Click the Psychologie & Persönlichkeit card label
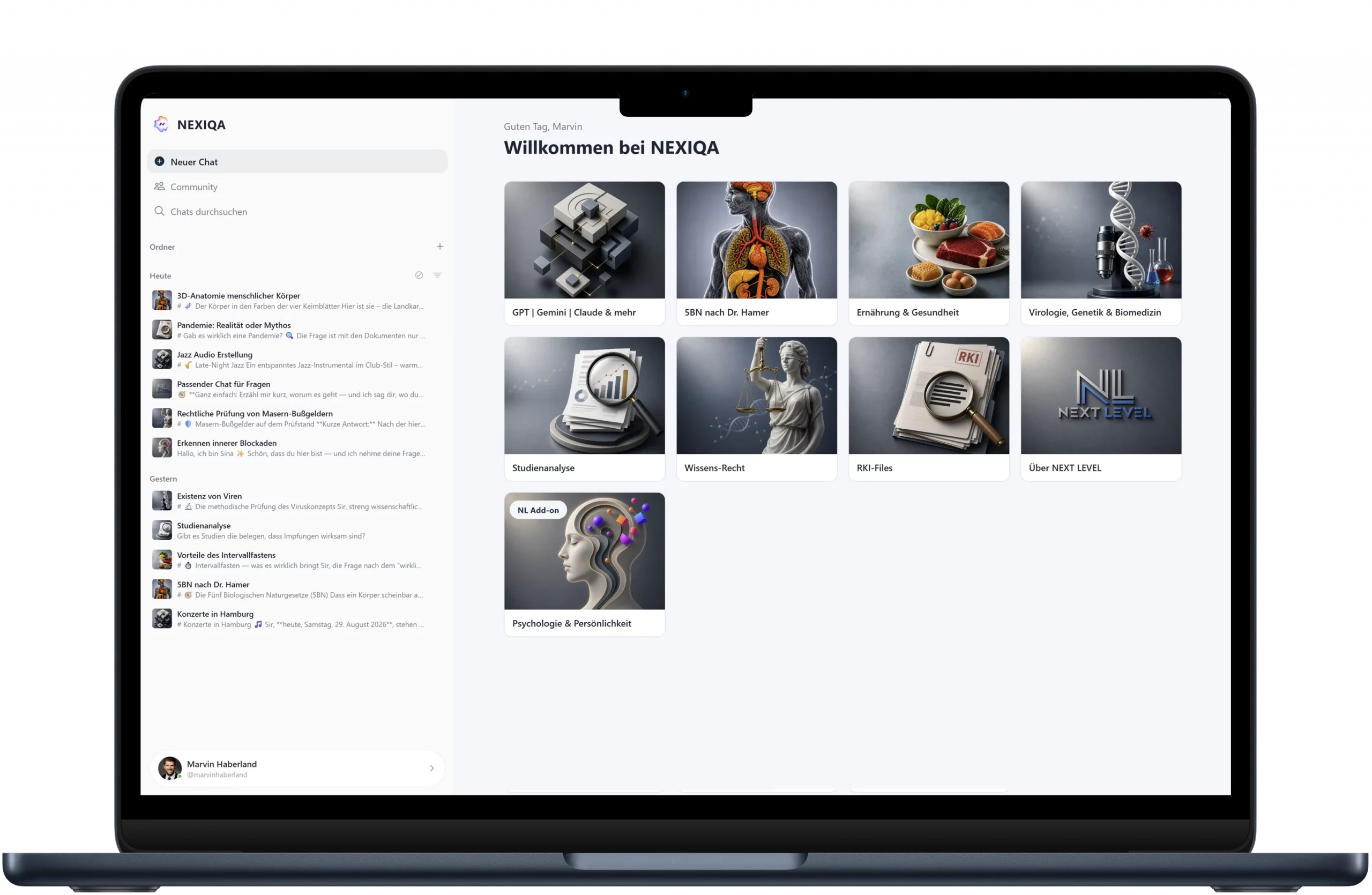This screenshot has height=895, width=1372. 571,623
